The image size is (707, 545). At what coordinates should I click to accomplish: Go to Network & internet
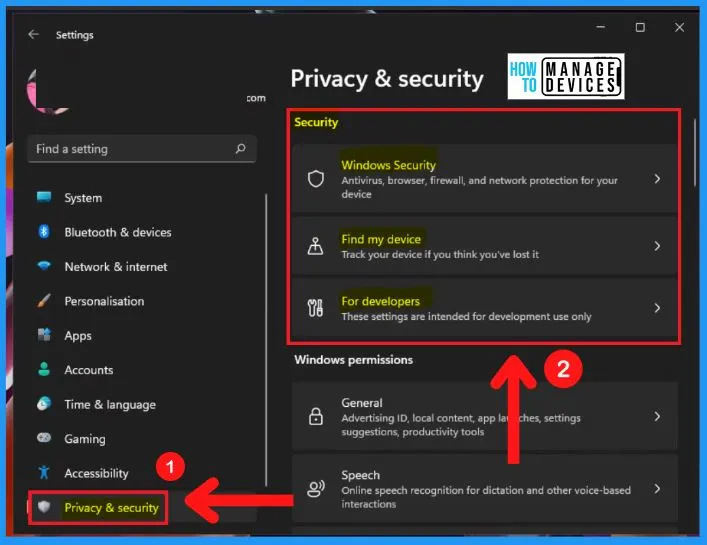[x=116, y=266]
